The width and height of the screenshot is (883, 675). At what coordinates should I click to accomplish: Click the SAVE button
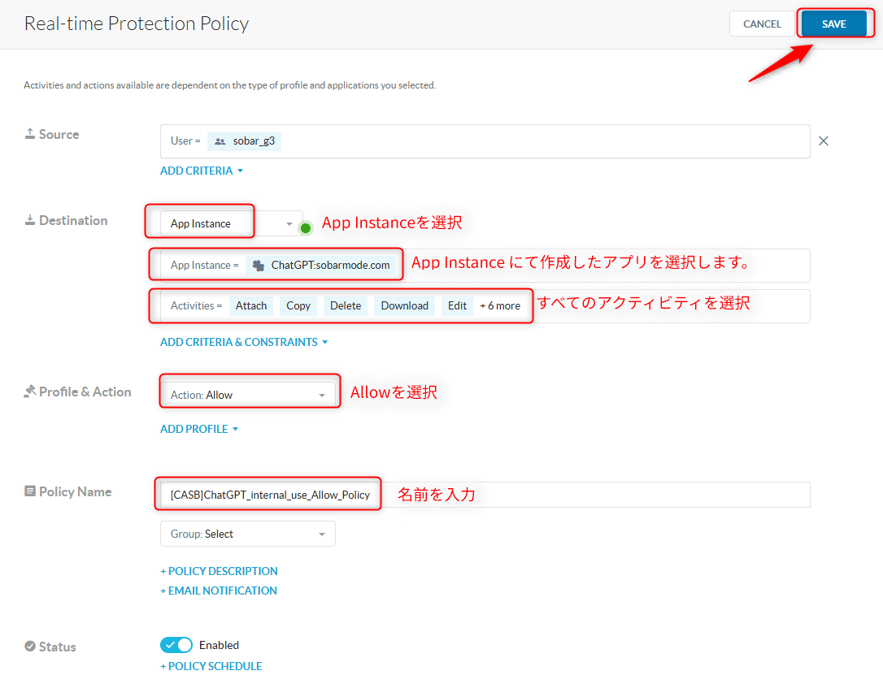coord(832,24)
